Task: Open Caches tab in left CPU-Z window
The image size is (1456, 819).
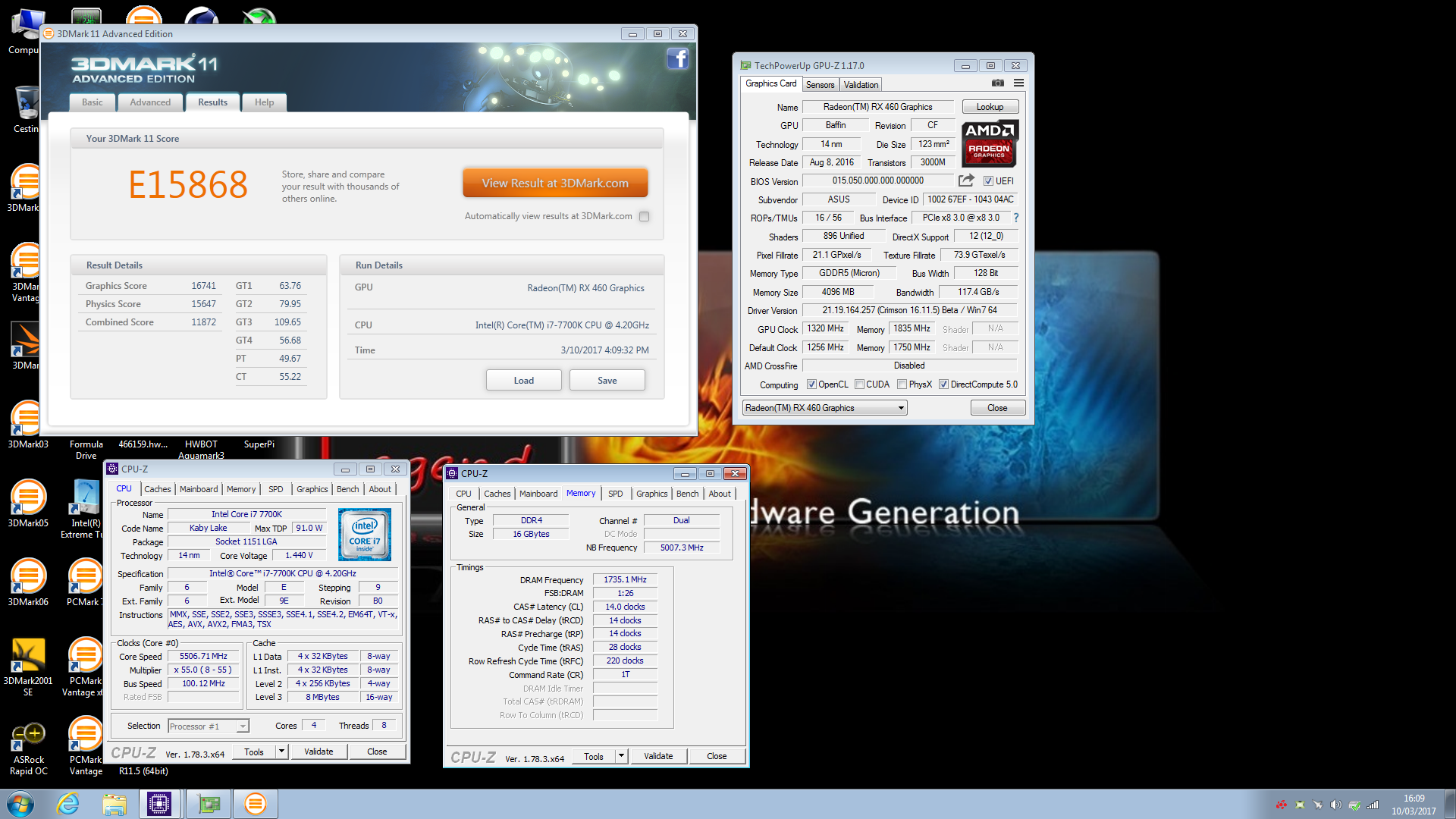Action: (x=158, y=489)
